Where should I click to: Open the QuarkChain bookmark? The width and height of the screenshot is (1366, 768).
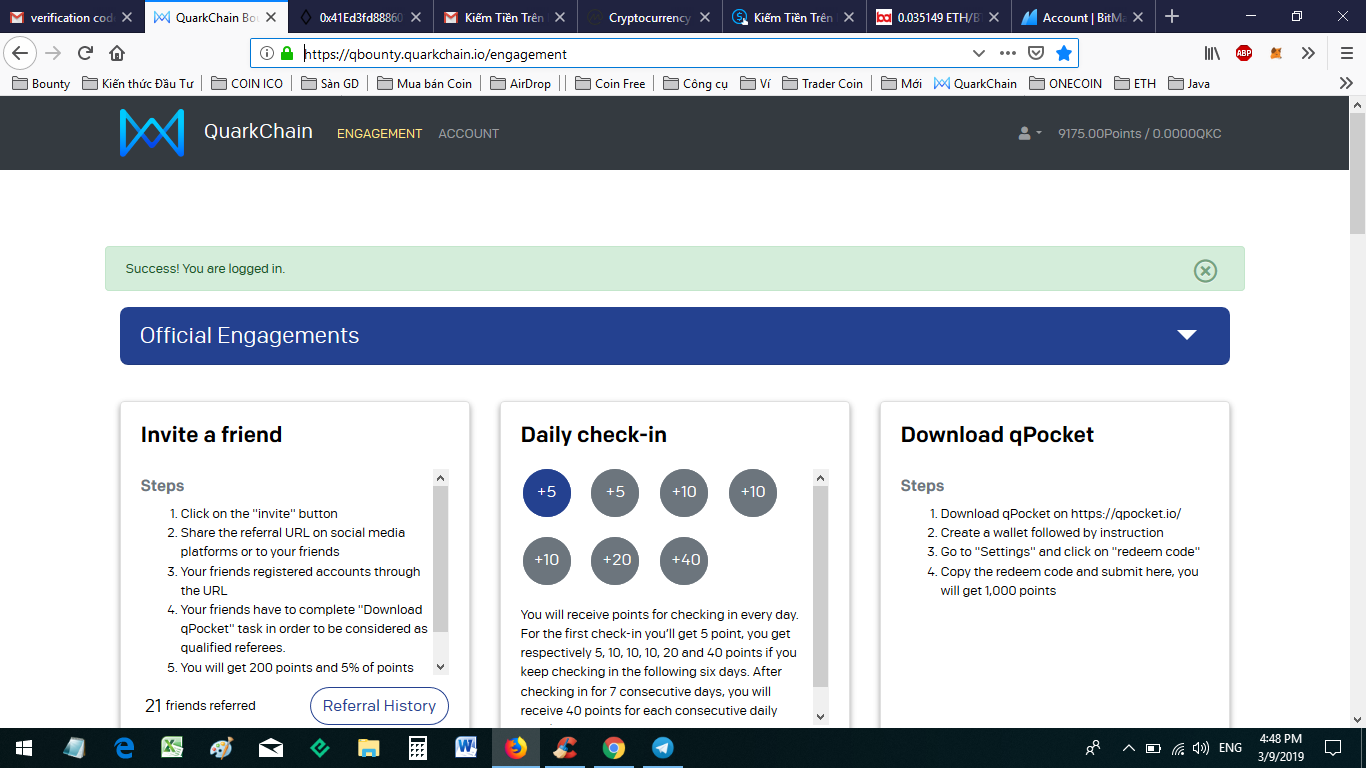975,84
